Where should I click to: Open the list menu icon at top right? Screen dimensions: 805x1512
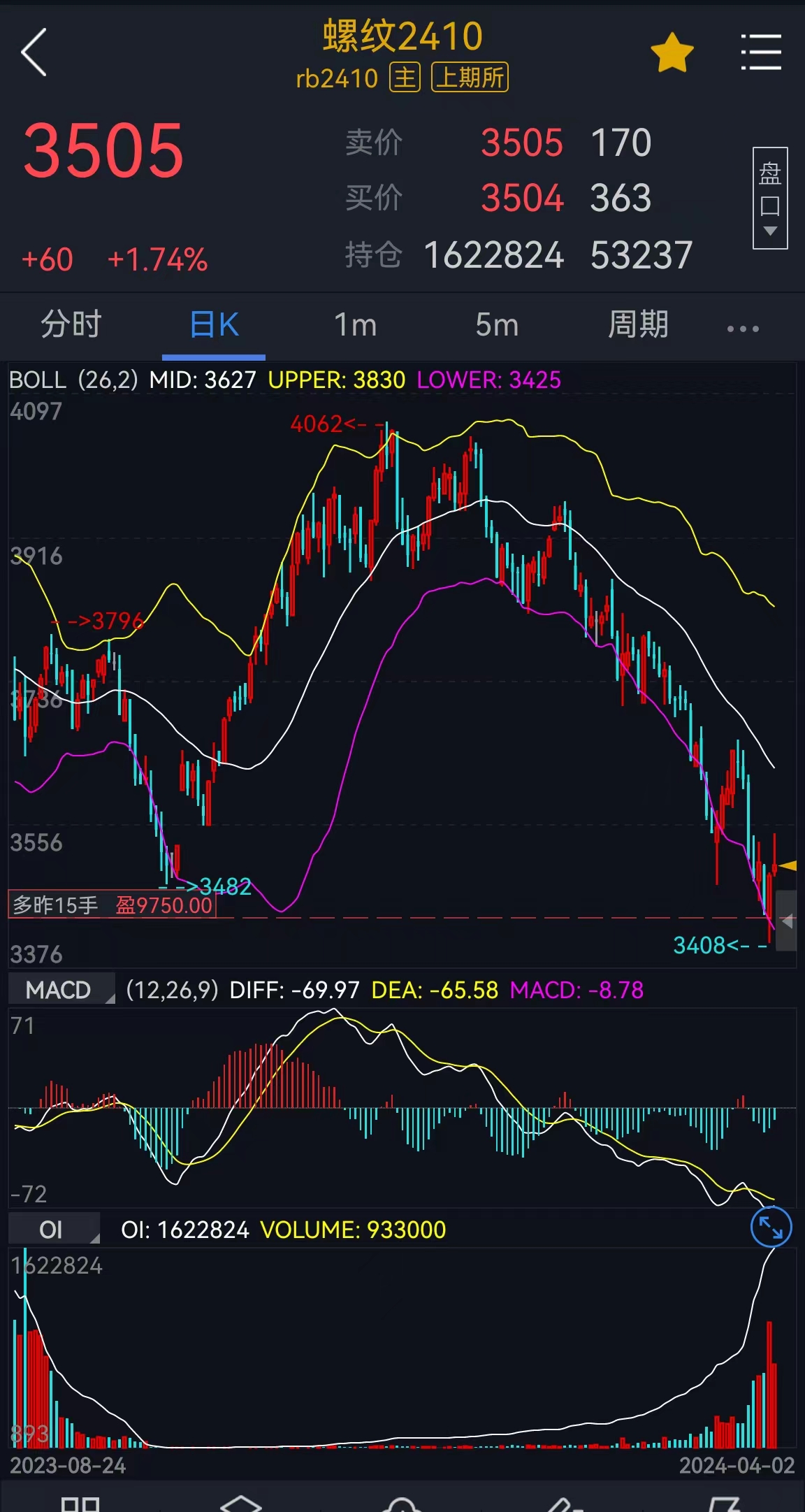[x=760, y=52]
